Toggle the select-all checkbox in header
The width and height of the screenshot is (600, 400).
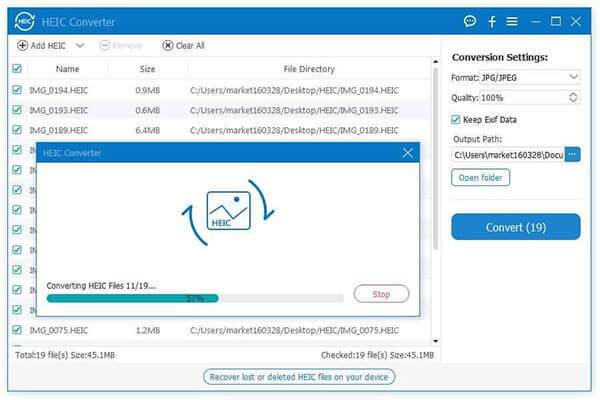click(17, 69)
